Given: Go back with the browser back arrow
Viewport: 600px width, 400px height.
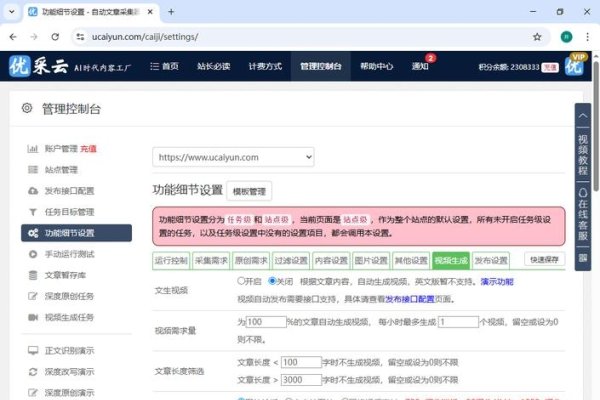Looking at the screenshot, I should click(13, 37).
